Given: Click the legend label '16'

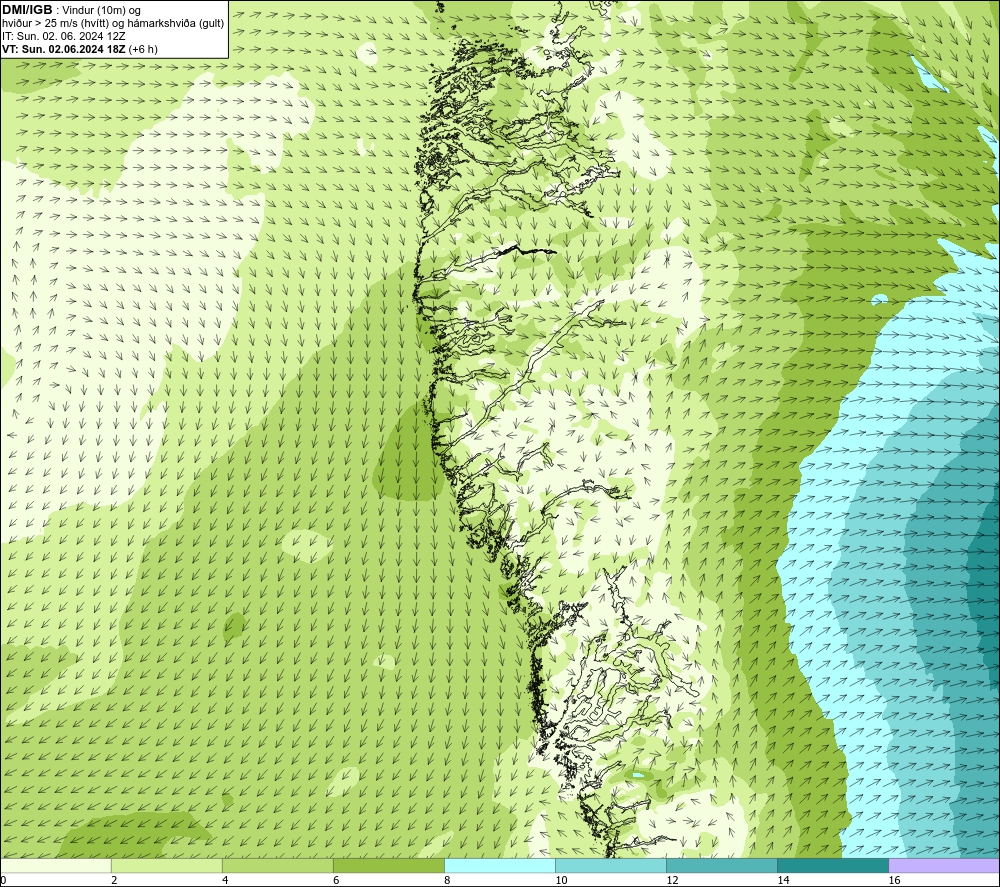Looking at the screenshot, I should (x=893, y=881).
